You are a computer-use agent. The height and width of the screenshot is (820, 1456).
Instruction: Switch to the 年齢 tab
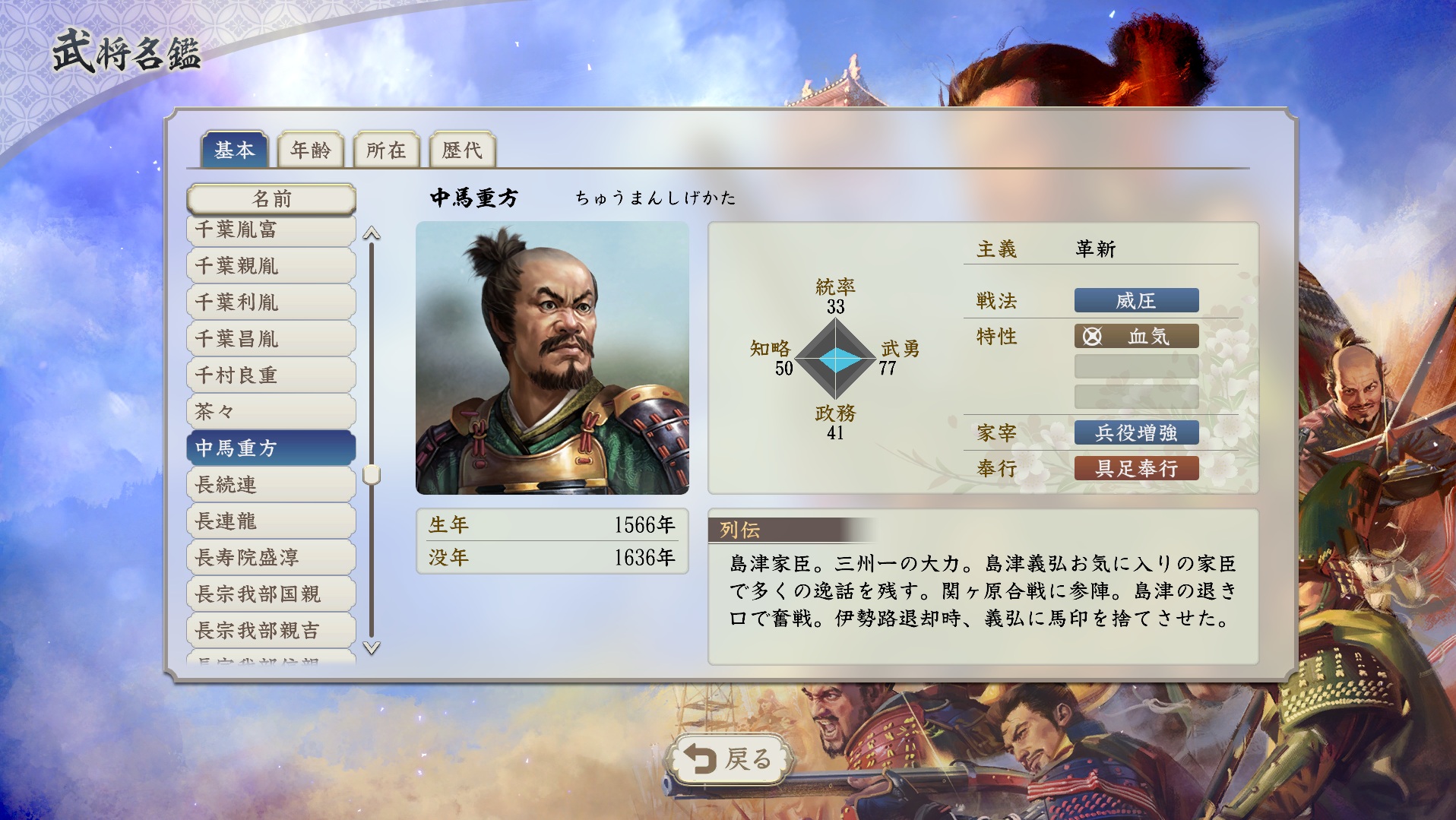[x=311, y=150]
